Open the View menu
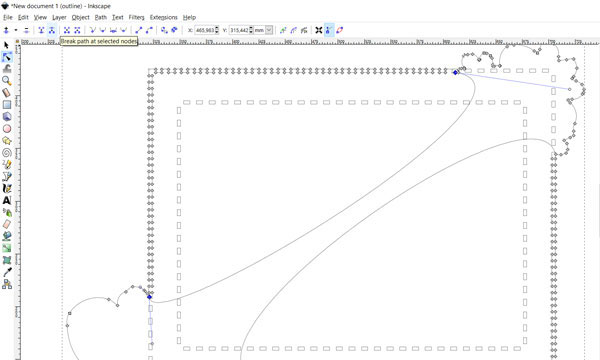The height and width of the screenshot is (360, 600). [40, 17]
